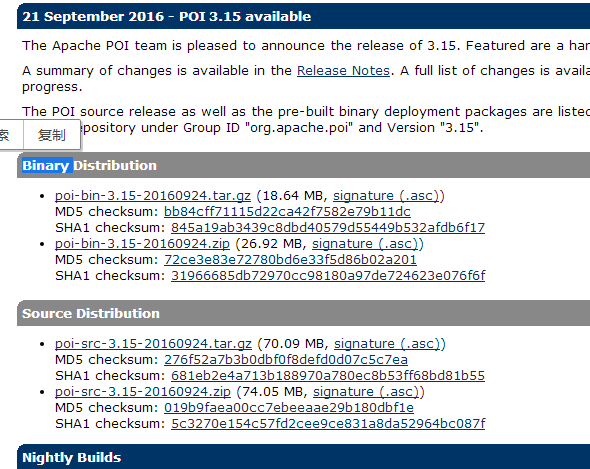Click SHA1 checksum 681eb2e4a713b188970a780ec8b53ff68bd81b55
The height and width of the screenshot is (469, 590).
point(328,376)
